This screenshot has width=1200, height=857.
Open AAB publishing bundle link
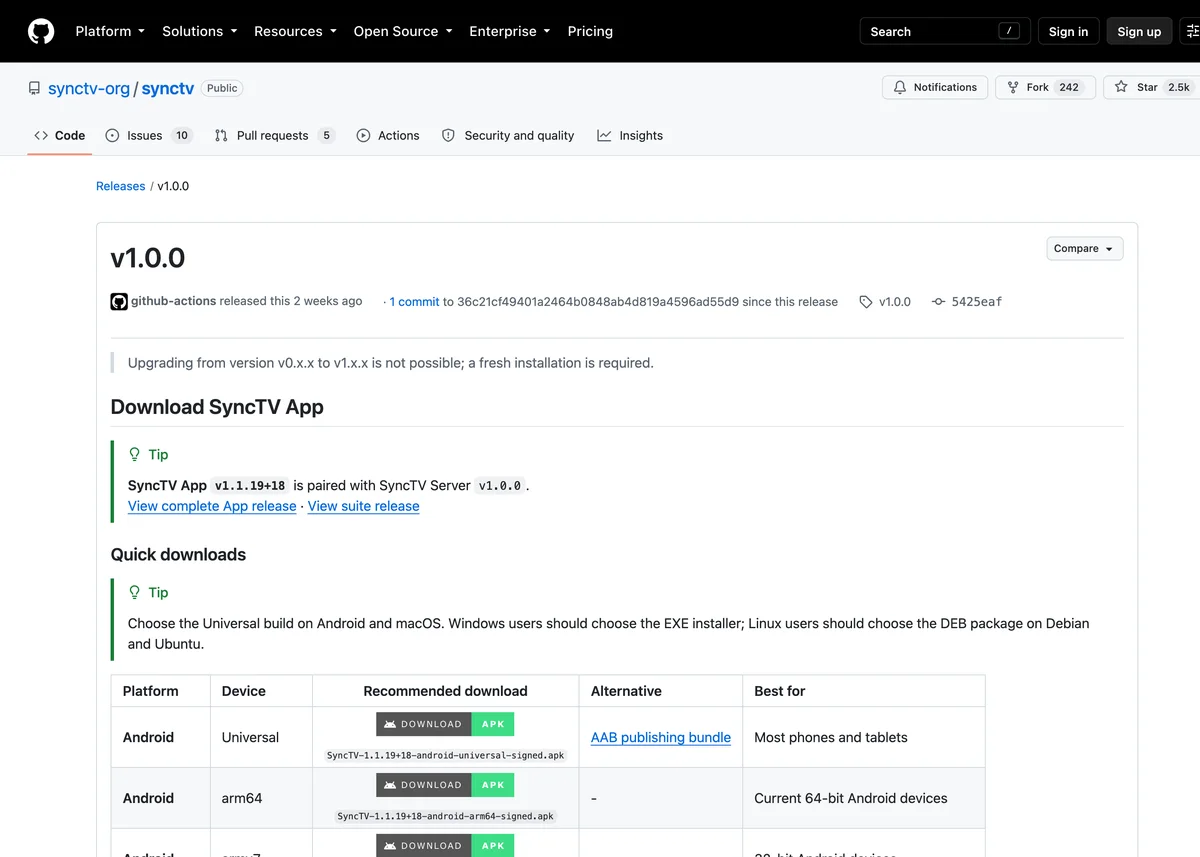661,737
